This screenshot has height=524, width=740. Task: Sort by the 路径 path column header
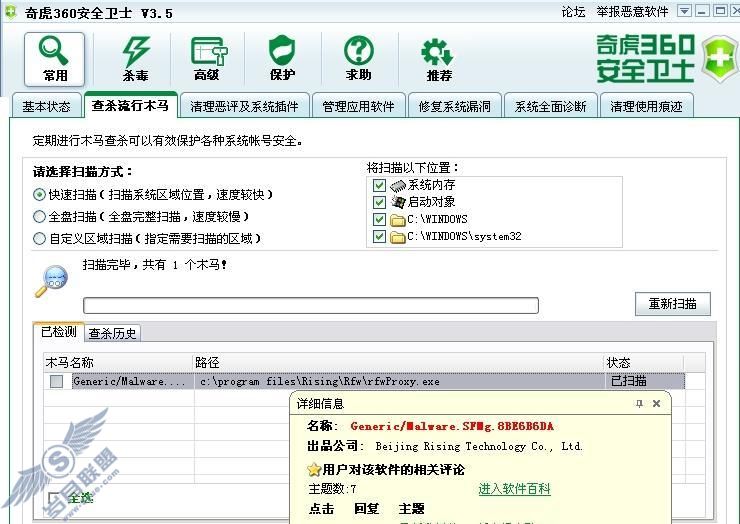coord(398,363)
